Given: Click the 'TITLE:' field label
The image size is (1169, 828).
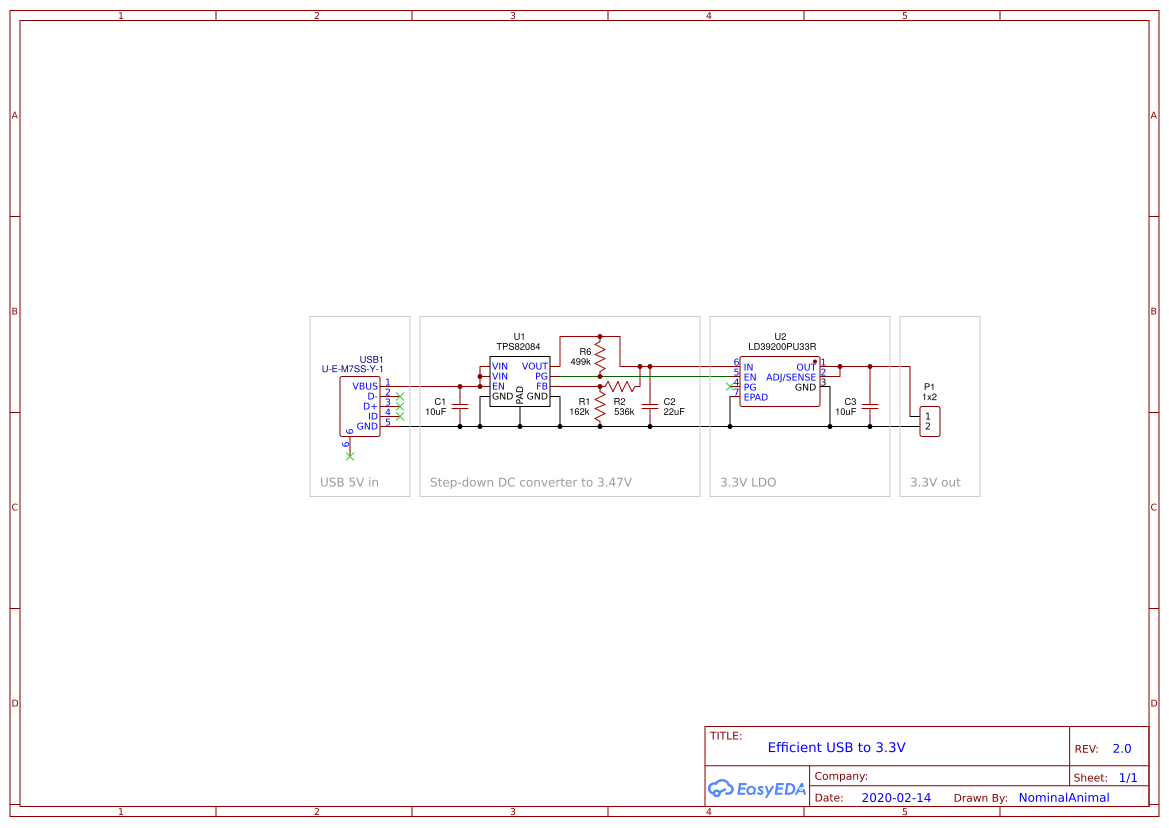Looking at the screenshot, I should (725, 736).
